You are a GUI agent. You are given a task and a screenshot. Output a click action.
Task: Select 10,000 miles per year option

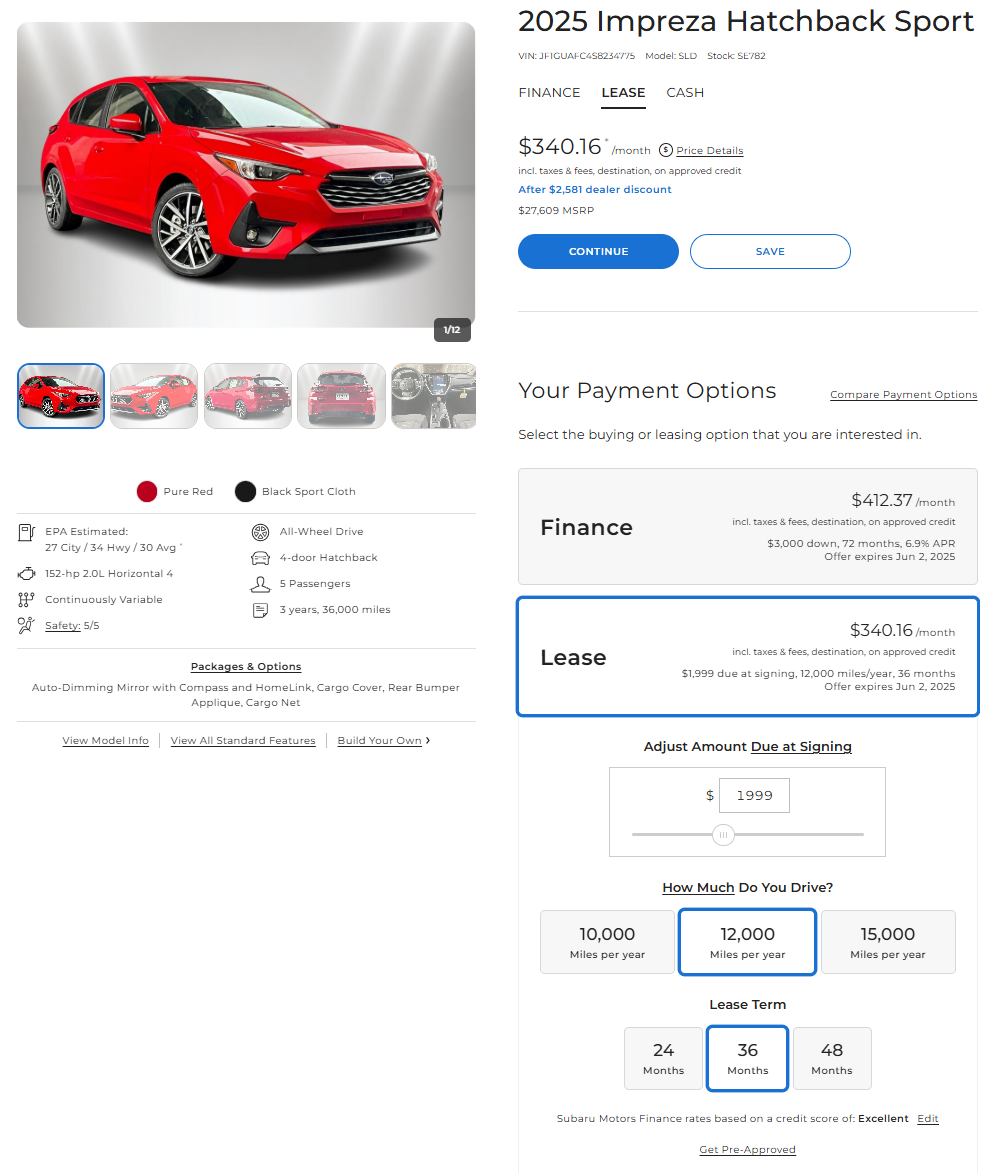coord(607,942)
